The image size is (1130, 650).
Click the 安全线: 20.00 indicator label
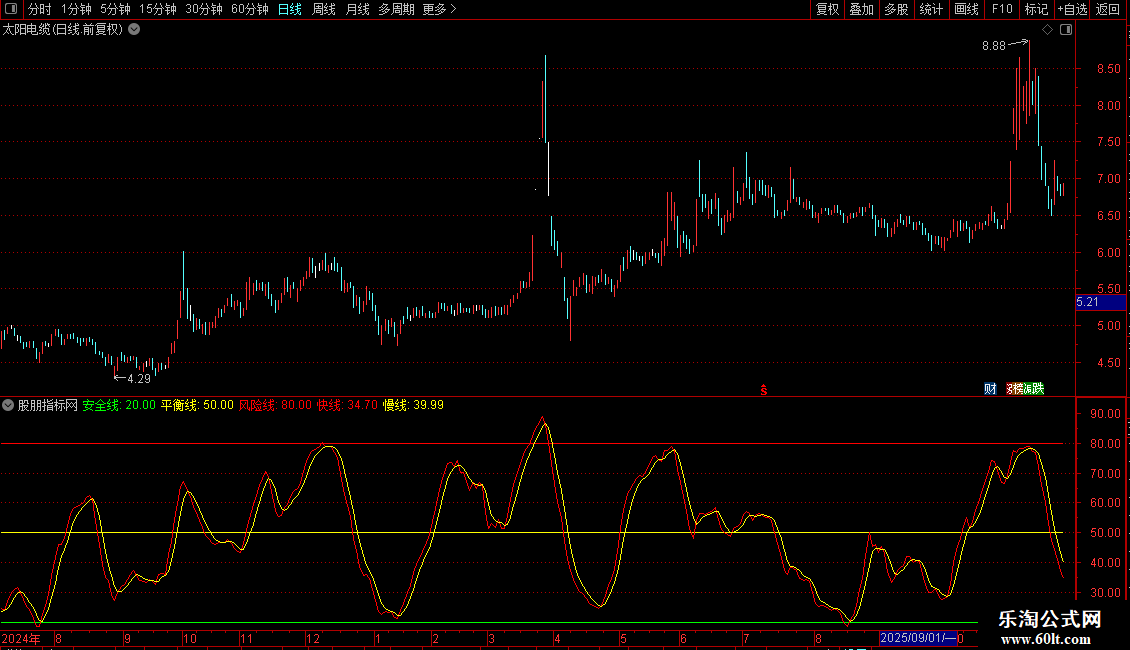tap(119, 405)
